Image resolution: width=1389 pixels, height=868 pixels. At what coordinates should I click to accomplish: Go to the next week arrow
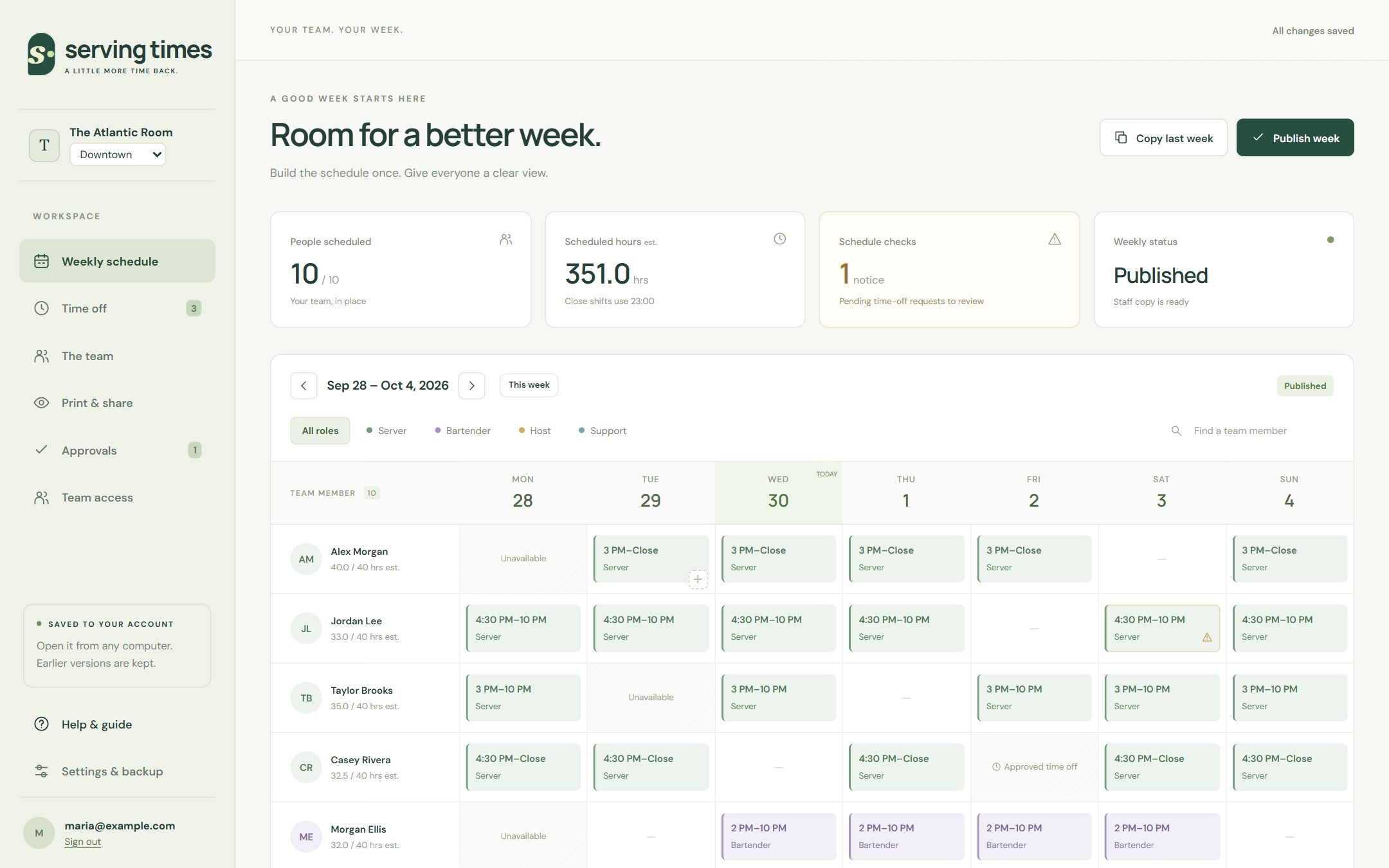pos(471,386)
